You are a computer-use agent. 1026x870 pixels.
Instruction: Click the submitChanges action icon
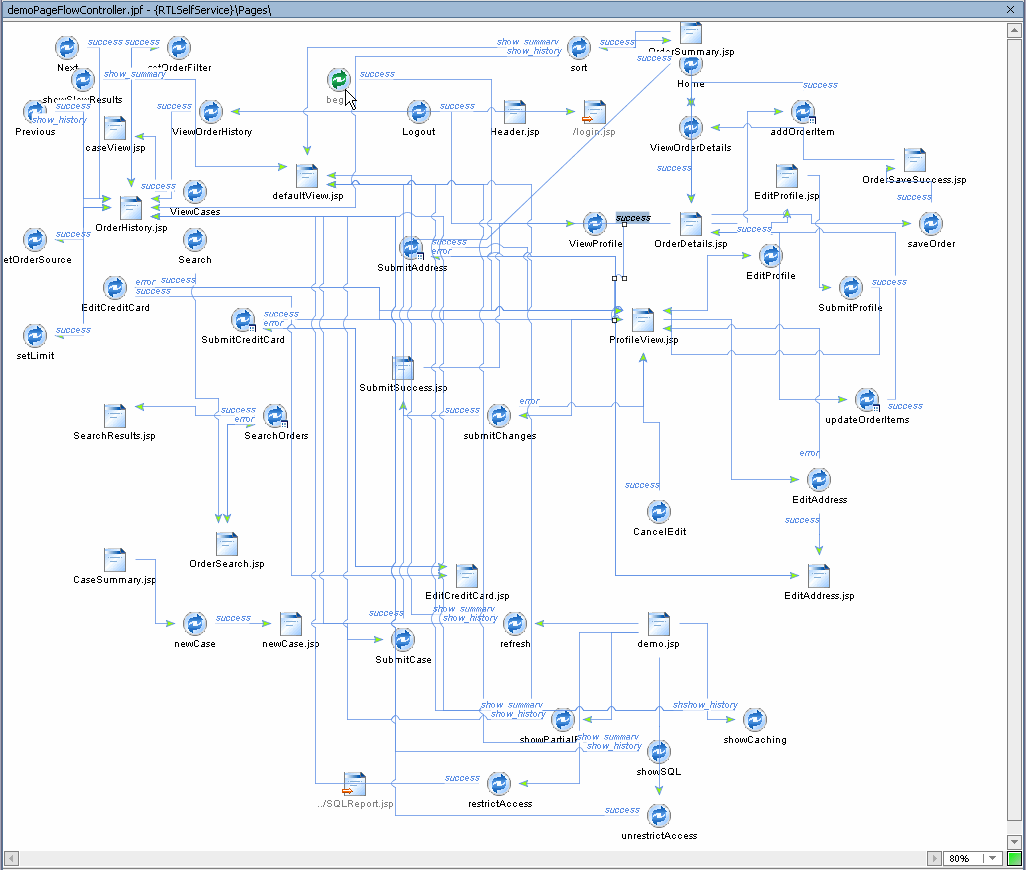point(499,416)
